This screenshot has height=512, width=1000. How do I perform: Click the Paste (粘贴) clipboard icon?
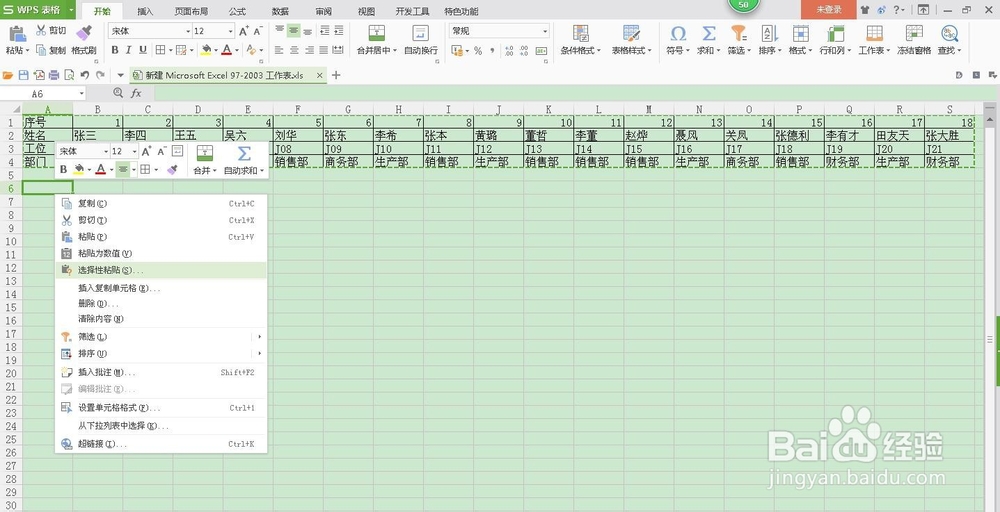pyautogui.click(x=17, y=33)
